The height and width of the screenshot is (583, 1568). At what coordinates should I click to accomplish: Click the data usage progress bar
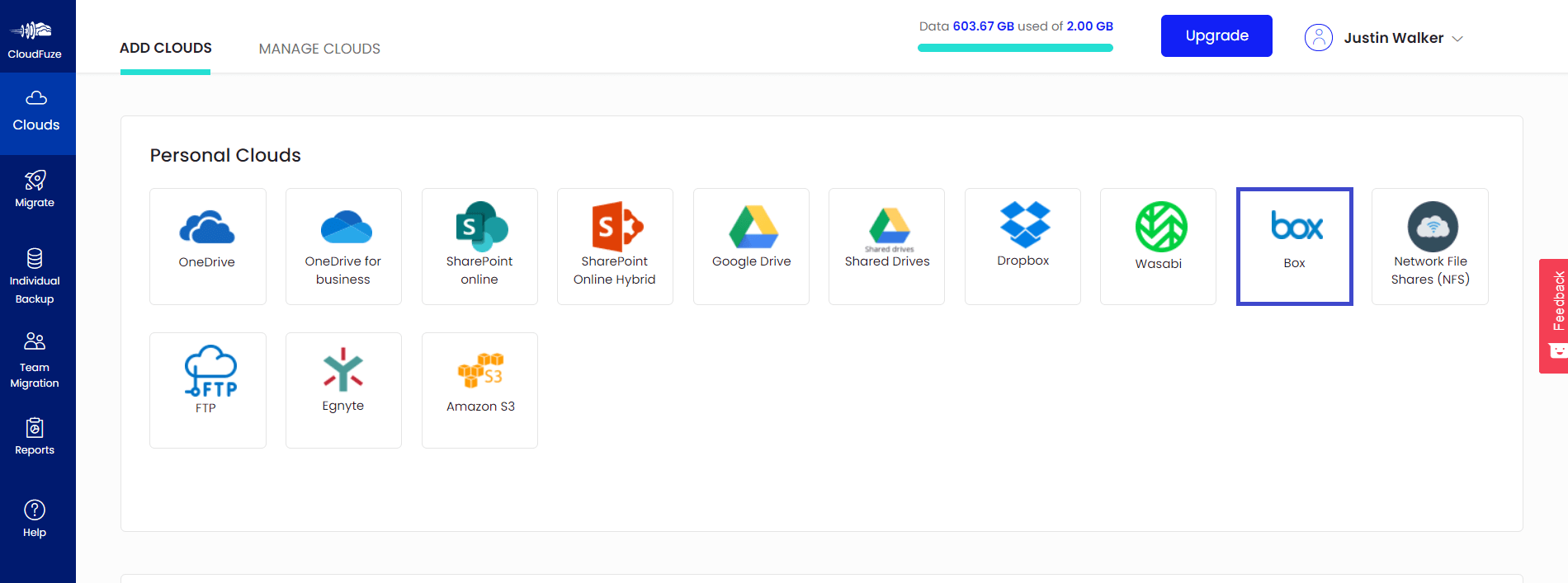coord(1015,48)
